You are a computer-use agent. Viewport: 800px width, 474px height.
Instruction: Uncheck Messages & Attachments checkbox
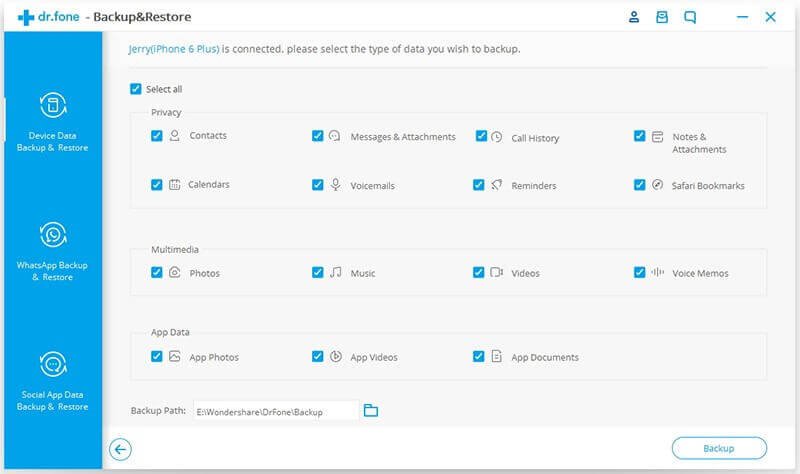[317, 135]
